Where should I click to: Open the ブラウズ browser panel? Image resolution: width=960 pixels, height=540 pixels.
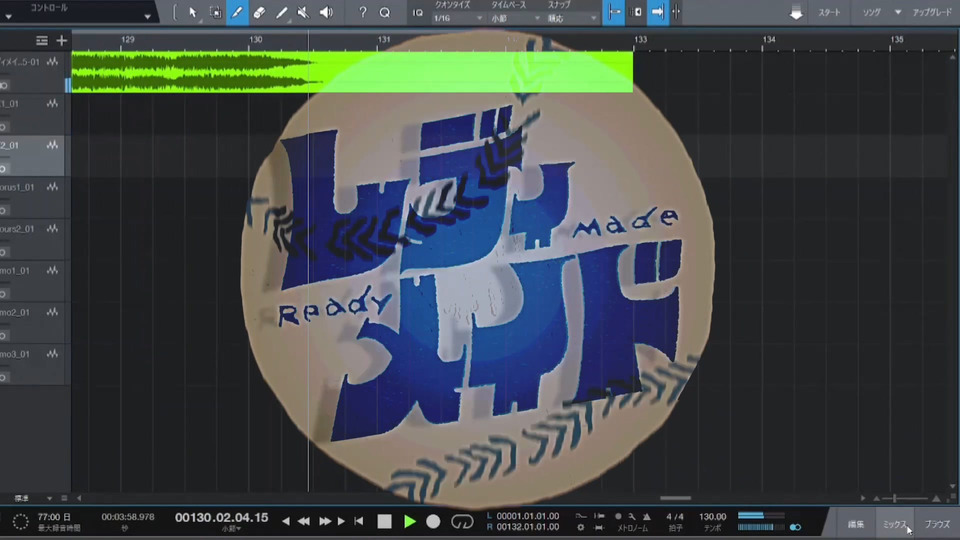click(x=937, y=524)
